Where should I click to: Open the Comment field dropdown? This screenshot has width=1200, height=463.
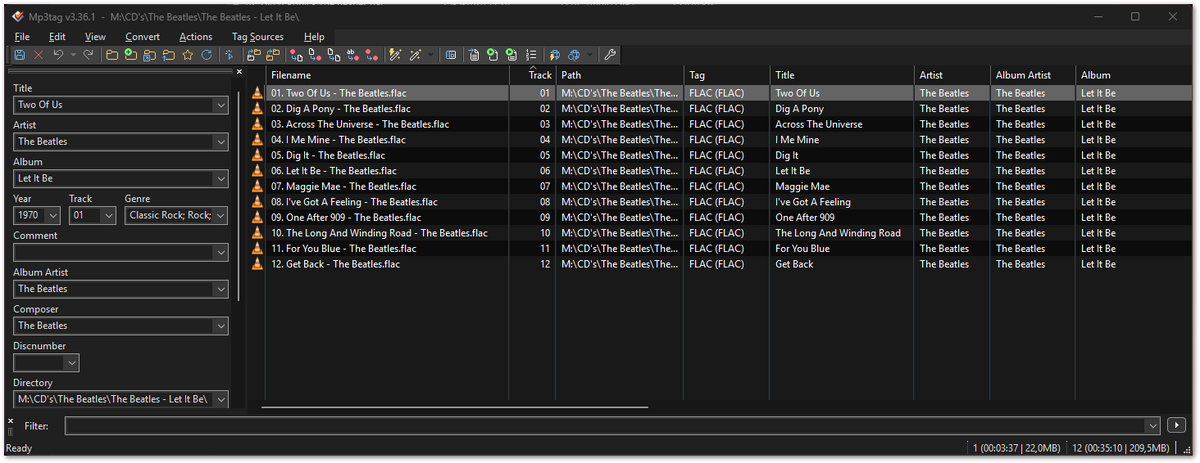[x=220, y=252]
